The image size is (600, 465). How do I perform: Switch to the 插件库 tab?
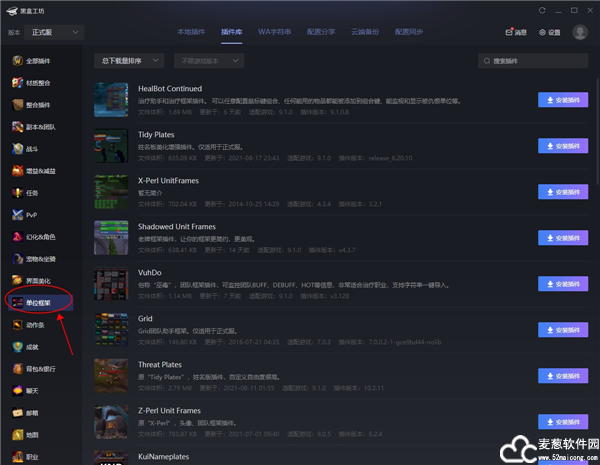(232, 32)
